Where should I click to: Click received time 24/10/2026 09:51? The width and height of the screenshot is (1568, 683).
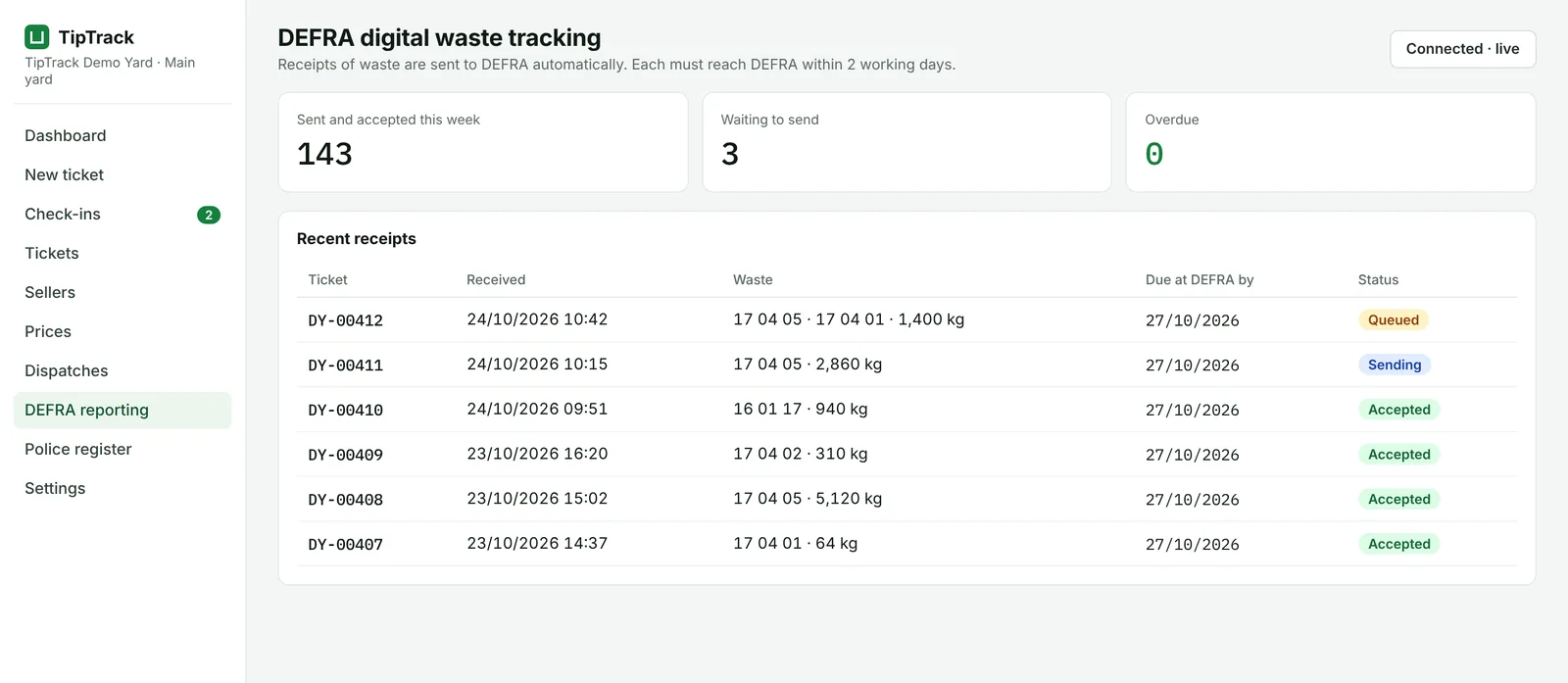click(x=537, y=410)
